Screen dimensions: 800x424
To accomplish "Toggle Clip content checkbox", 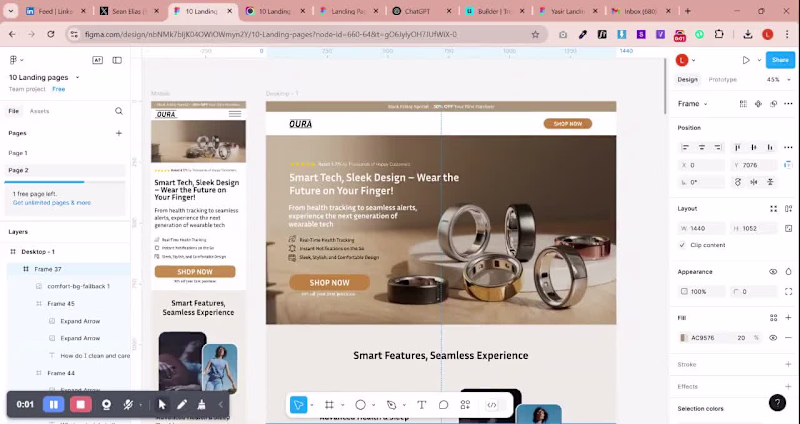I will tap(682, 245).
